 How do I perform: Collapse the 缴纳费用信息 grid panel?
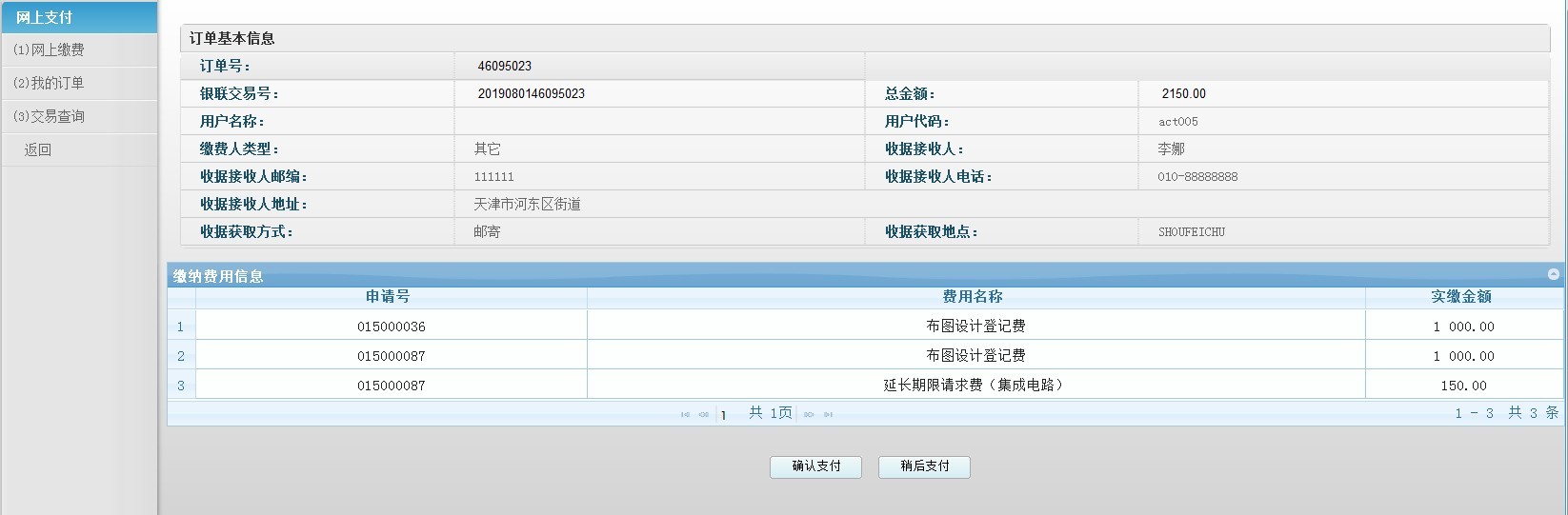click(x=1553, y=274)
